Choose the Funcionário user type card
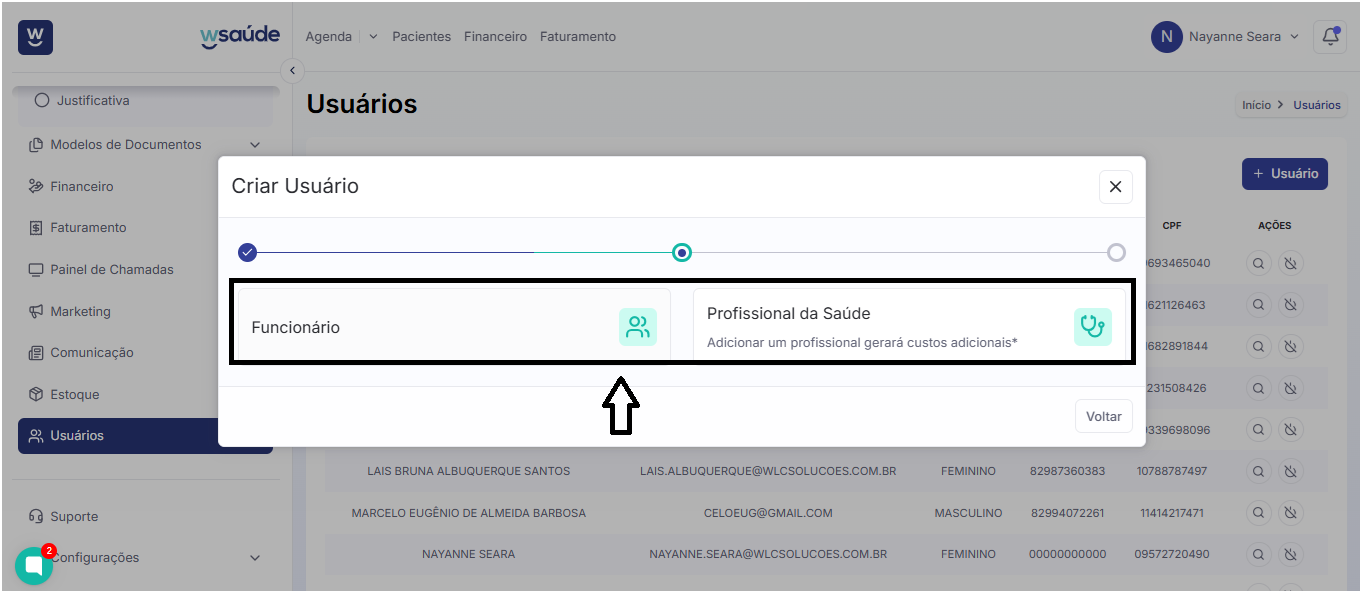This screenshot has height=591, width=1360. tap(454, 327)
